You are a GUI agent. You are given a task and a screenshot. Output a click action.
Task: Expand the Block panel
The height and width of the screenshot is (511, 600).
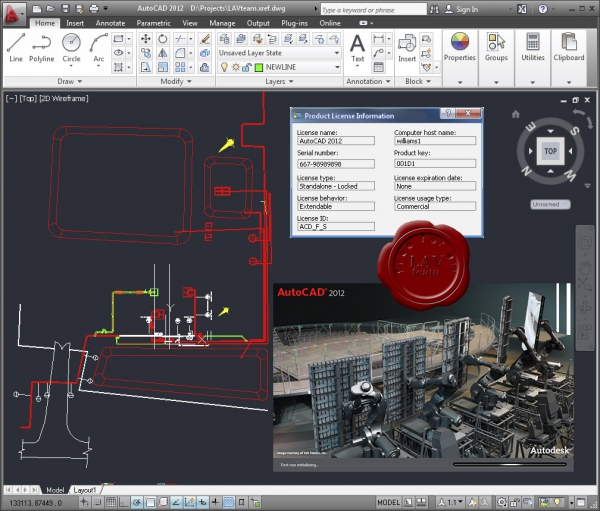[x=418, y=81]
